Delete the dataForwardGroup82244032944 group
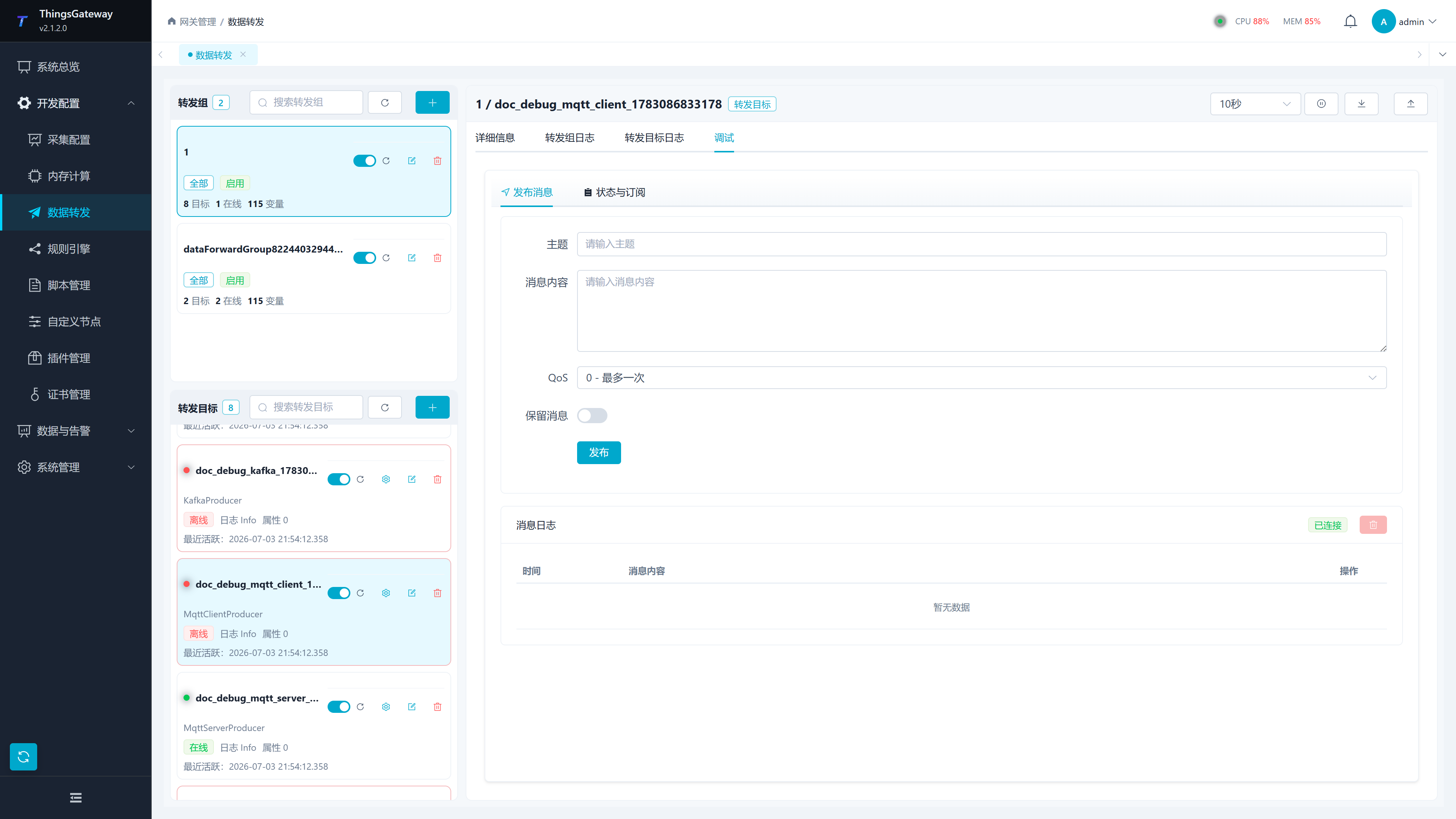The image size is (1456, 819). pyautogui.click(x=438, y=258)
